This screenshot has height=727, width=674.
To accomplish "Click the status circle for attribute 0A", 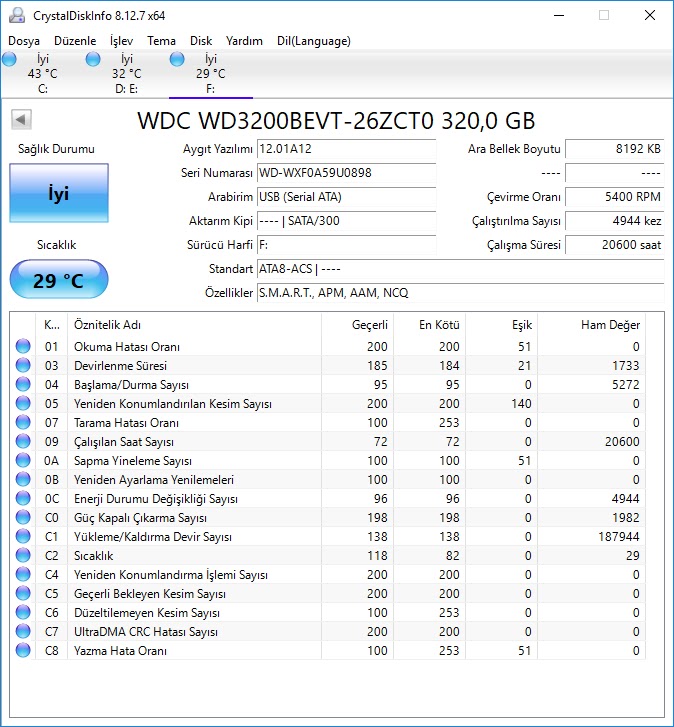I will (x=23, y=460).
